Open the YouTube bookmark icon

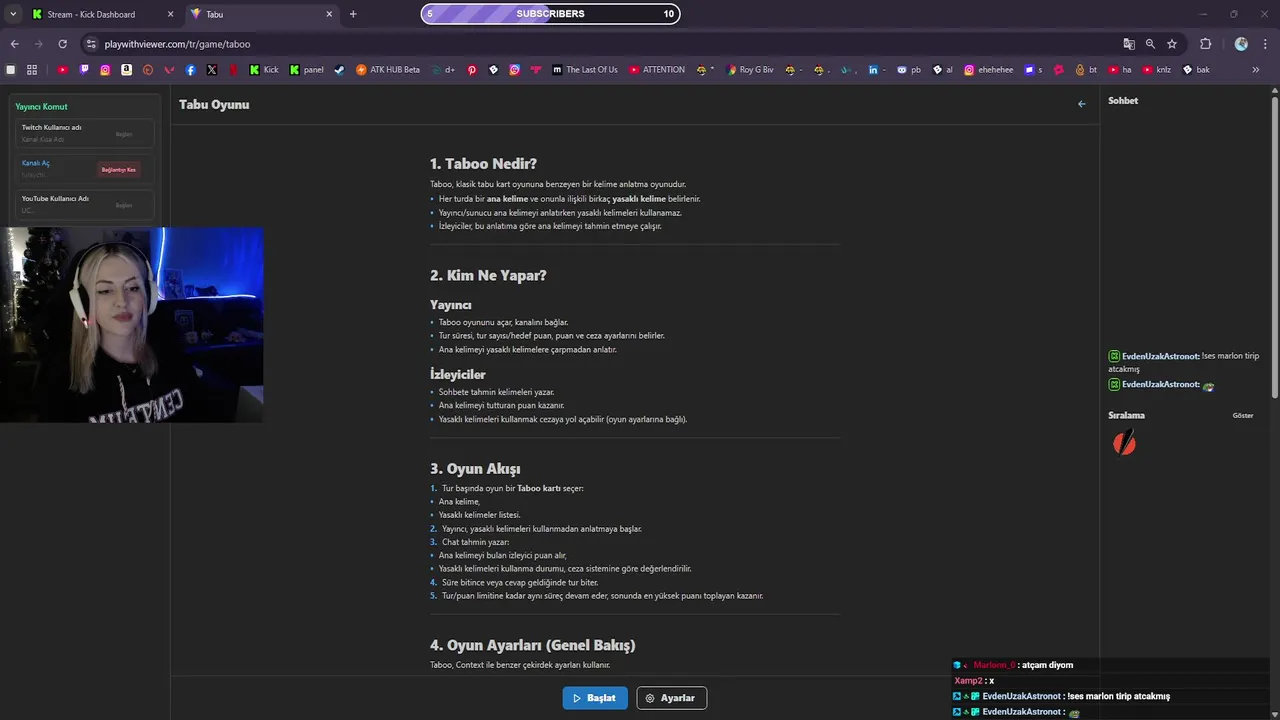(62, 70)
